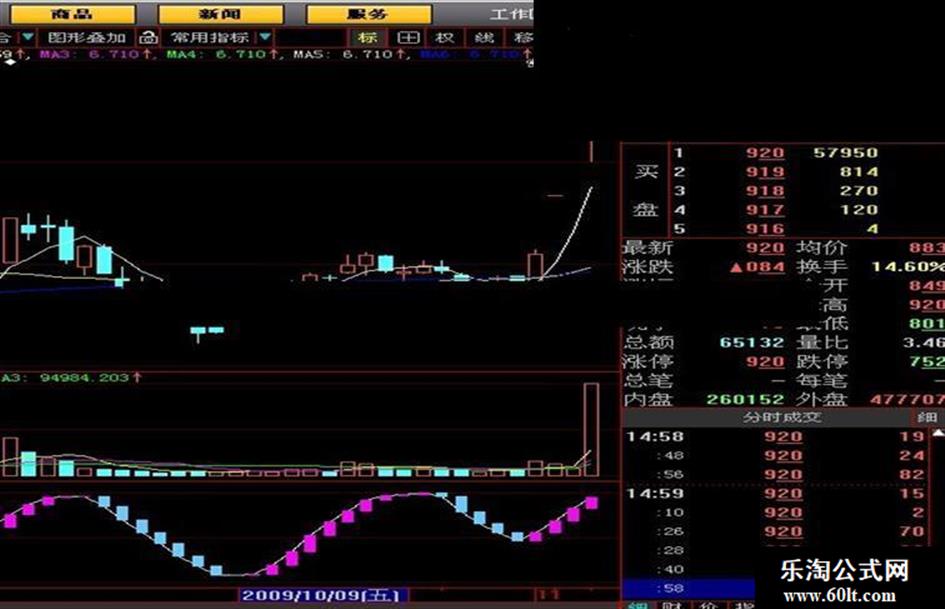Select the highlighted :58 trade row
This screenshot has width=945, height=609.
pos(688,588)
